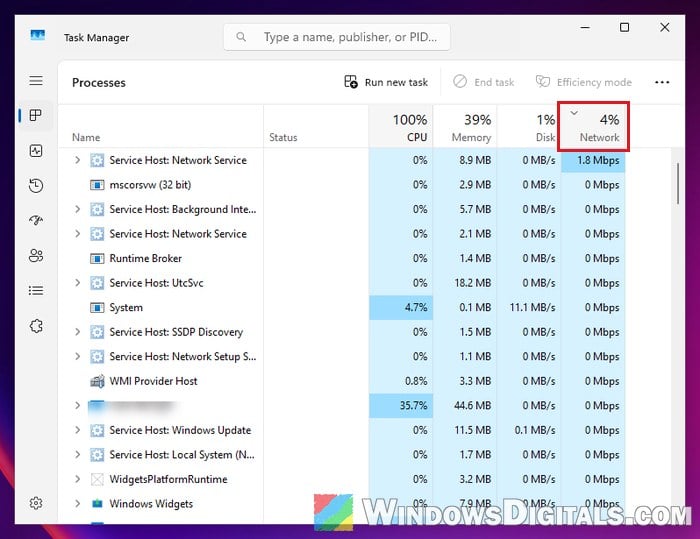Expand Service Host: Background Inte... row
Screen dimensions: 700x539
pyautogui.click(x=78, y=209)
